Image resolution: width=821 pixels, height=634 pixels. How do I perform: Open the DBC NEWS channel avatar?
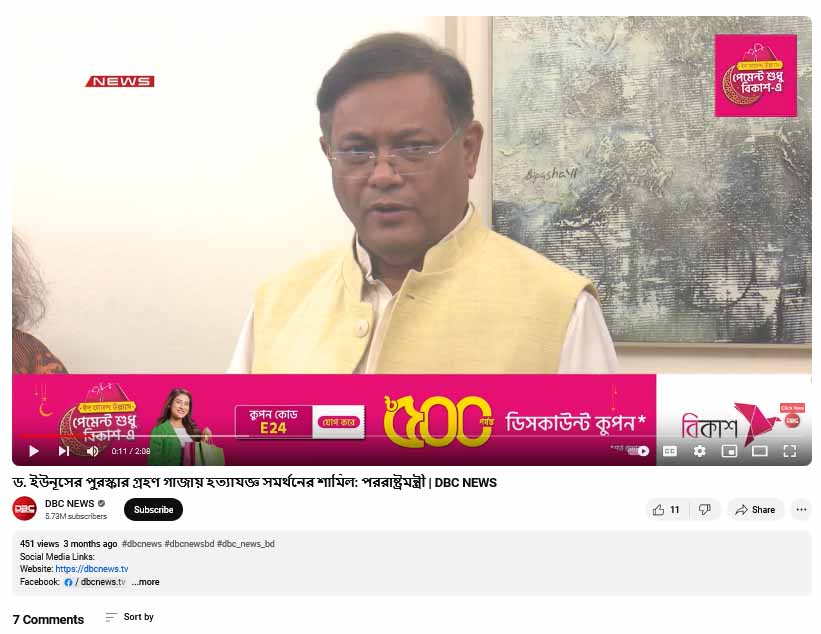point(25,509)
